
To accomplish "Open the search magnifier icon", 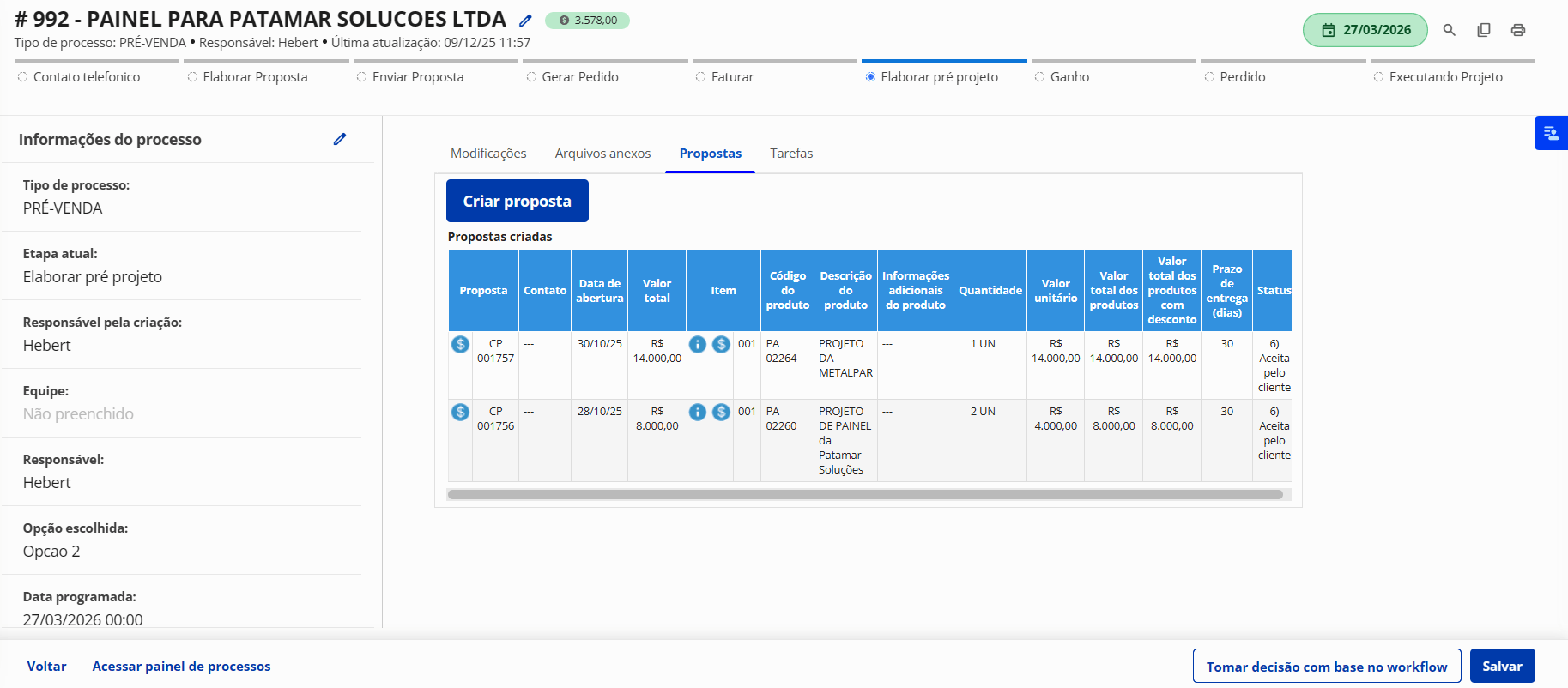I will click(1450, 30).
